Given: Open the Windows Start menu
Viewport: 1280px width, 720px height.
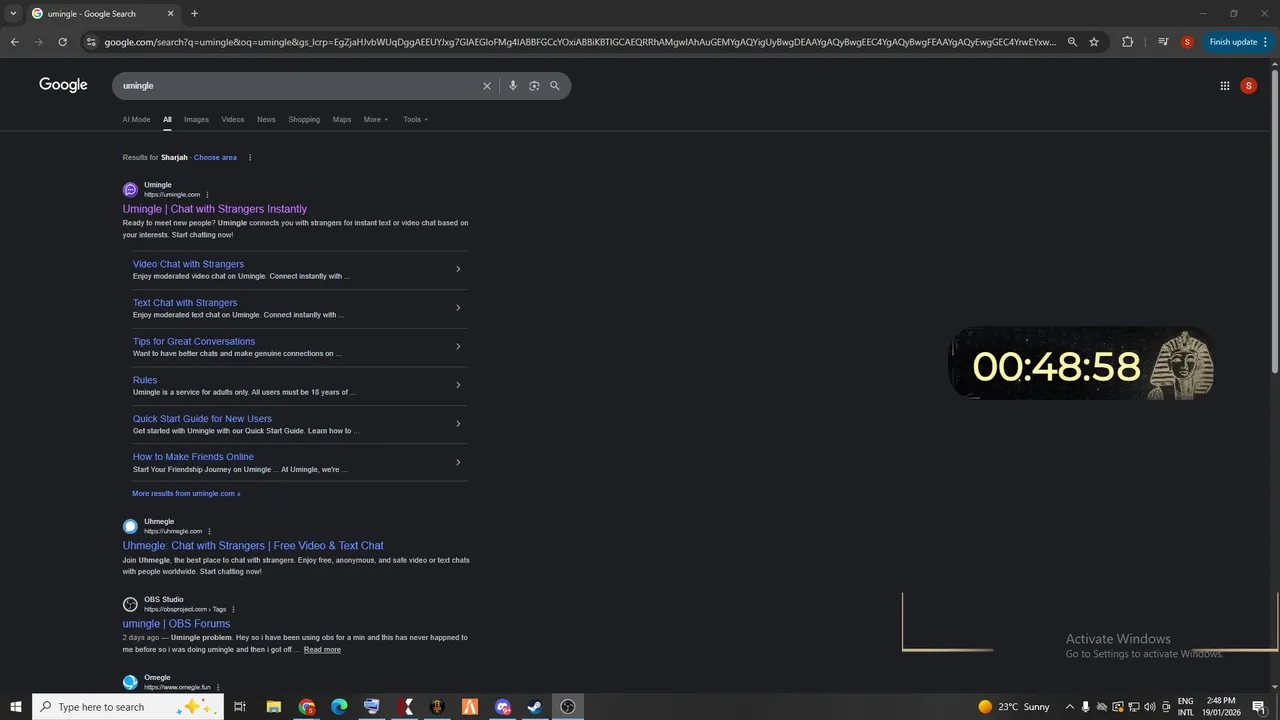Looking at the screenshot, I should [16, 707].
